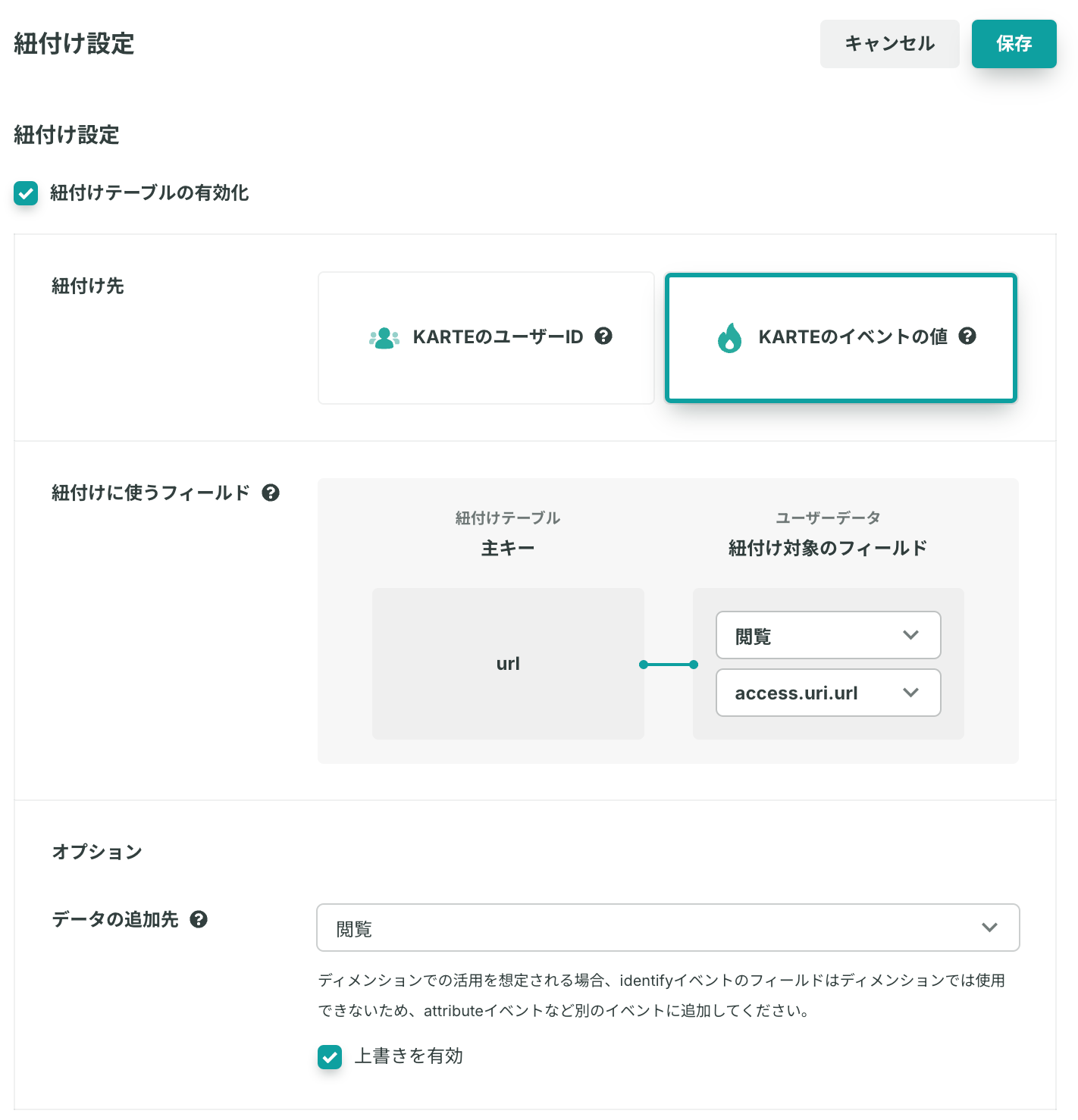The image size is (1078, 1120).
Task: Open help icon next to KARTEのイベントの値
Action: (967, 336)
